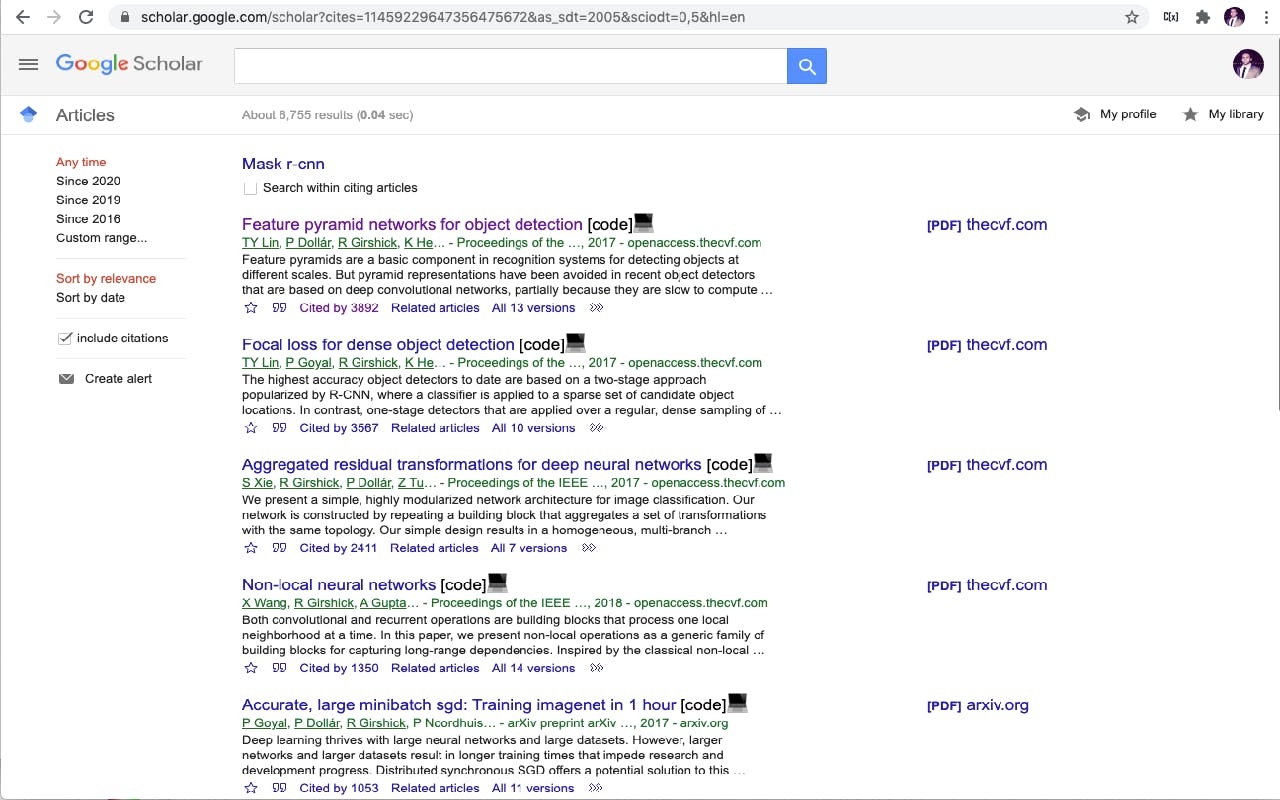Save the Focal loss result with star
Viewport: 1280px width, 800px height.
251,428
